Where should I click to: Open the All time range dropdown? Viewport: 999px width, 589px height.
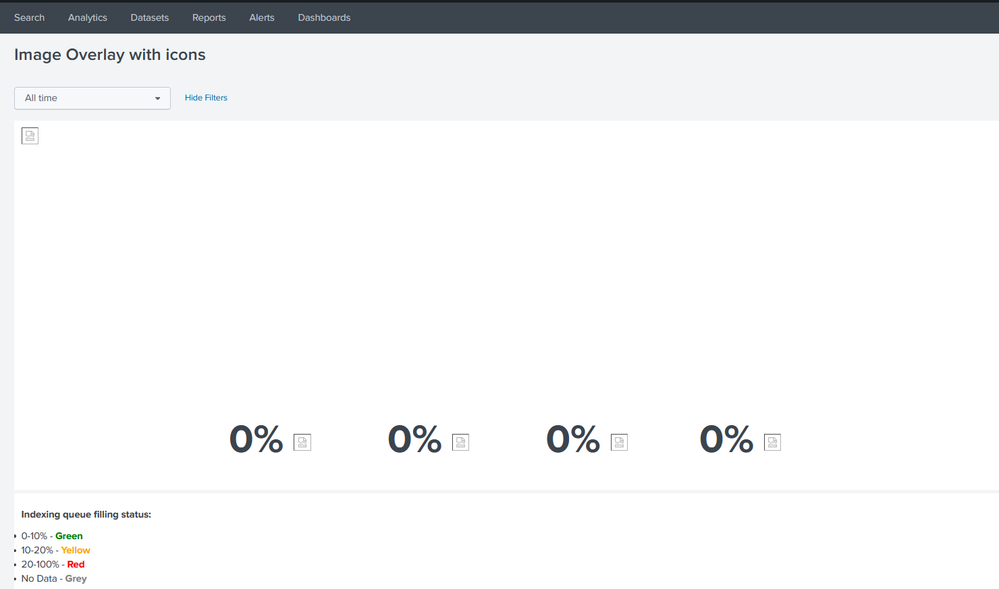(92, 98)
